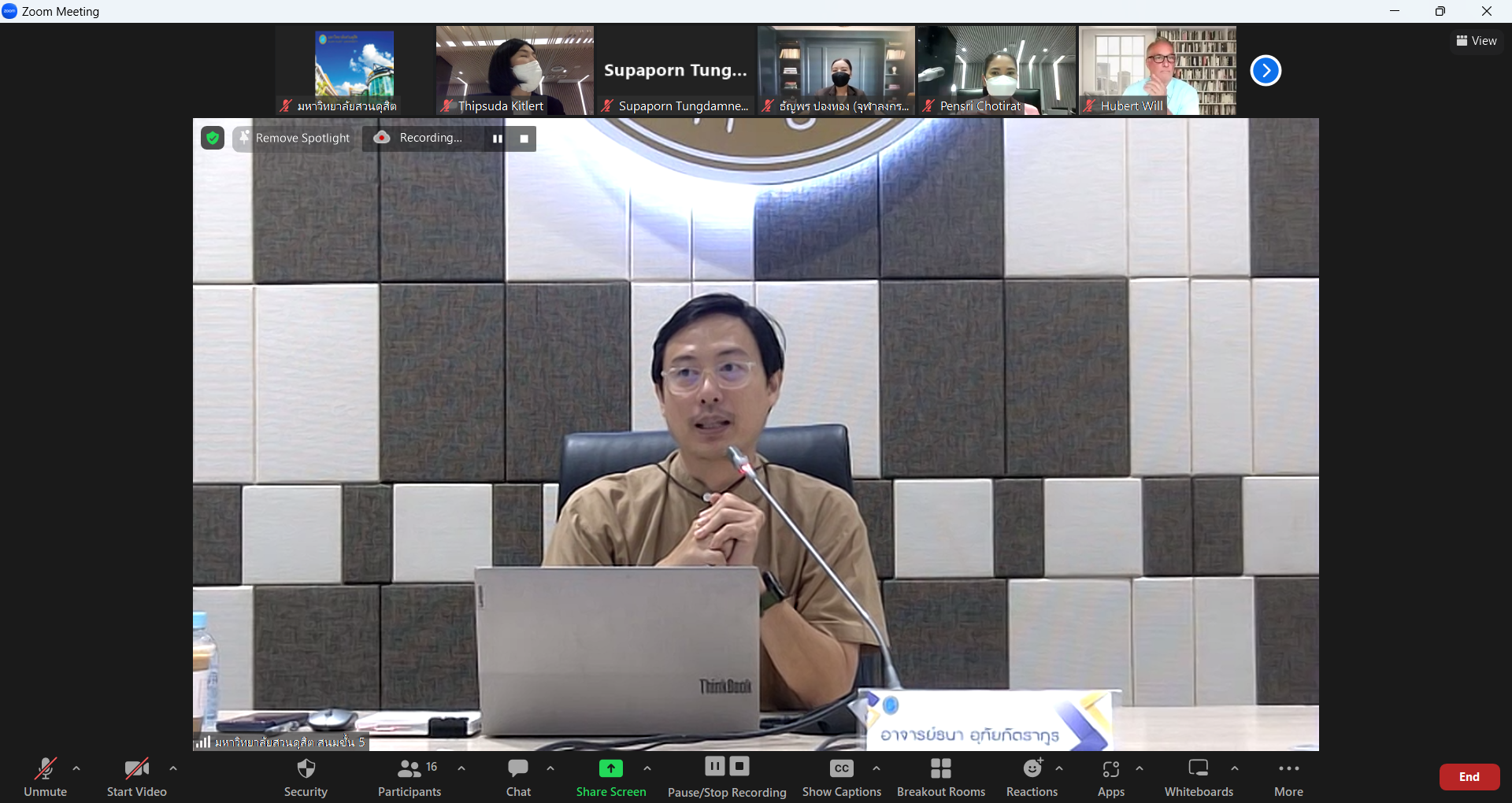This screenshot has height=803, width=1512.
Task: Select the มหาวิทยาลัยสวนดุสิต participant thumbnail
Action: tap(354, 71)
